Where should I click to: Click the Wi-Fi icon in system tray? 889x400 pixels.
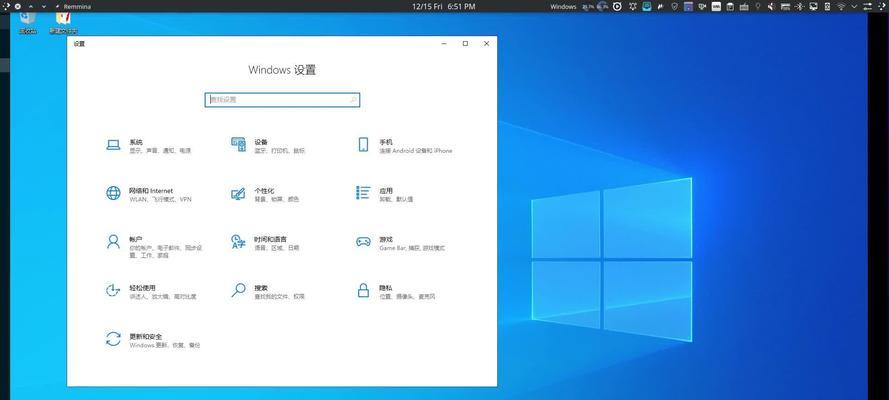pos(841,6)
